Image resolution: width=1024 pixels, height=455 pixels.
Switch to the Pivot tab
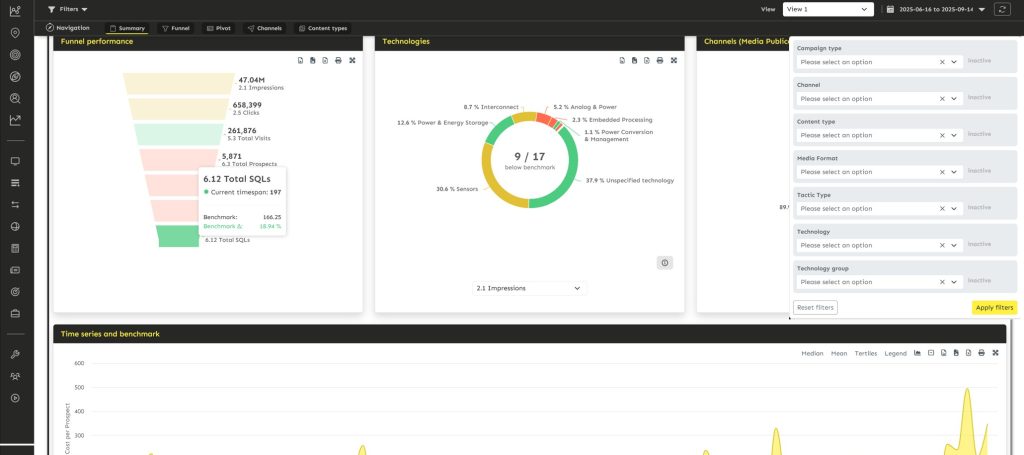(219, 28)
